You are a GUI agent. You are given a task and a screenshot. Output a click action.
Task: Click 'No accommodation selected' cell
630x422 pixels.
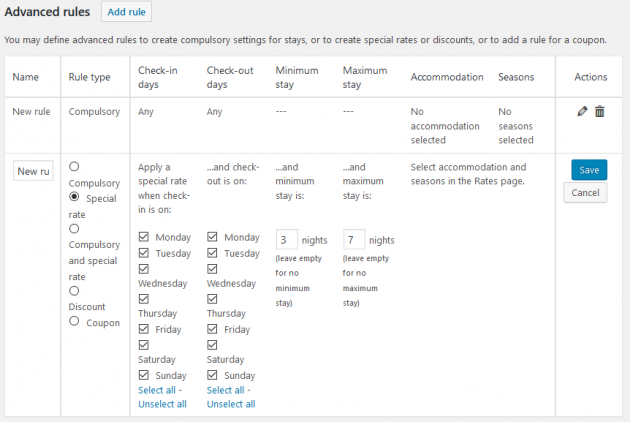coord(445,126)
